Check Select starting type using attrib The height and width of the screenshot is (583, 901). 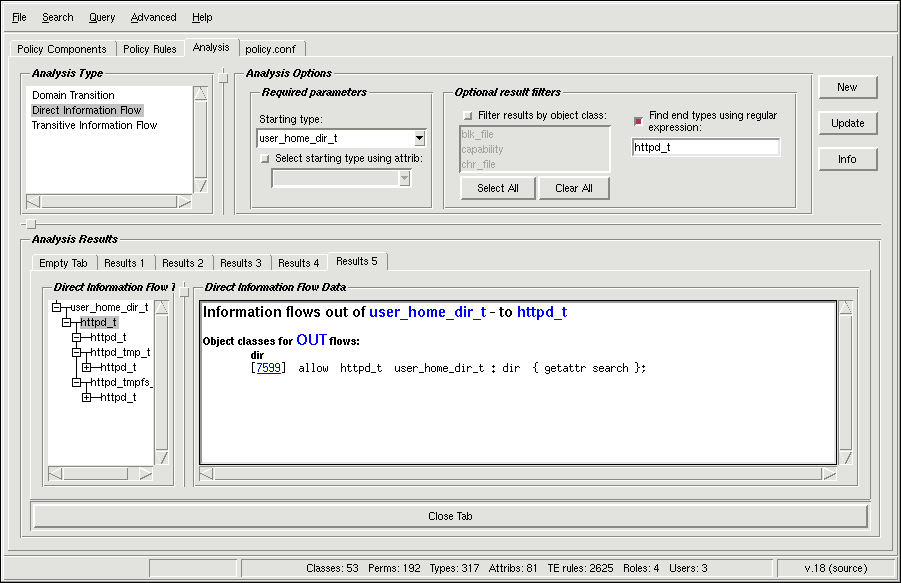click(x=264, y=158)
